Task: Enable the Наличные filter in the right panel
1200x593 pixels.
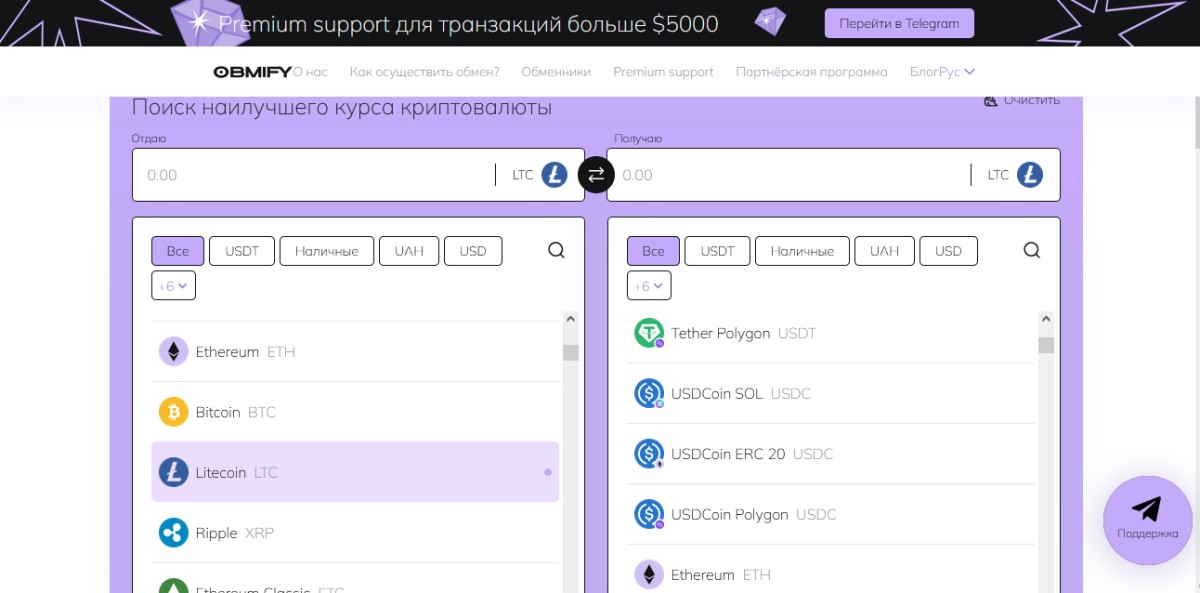Action: 802,251
